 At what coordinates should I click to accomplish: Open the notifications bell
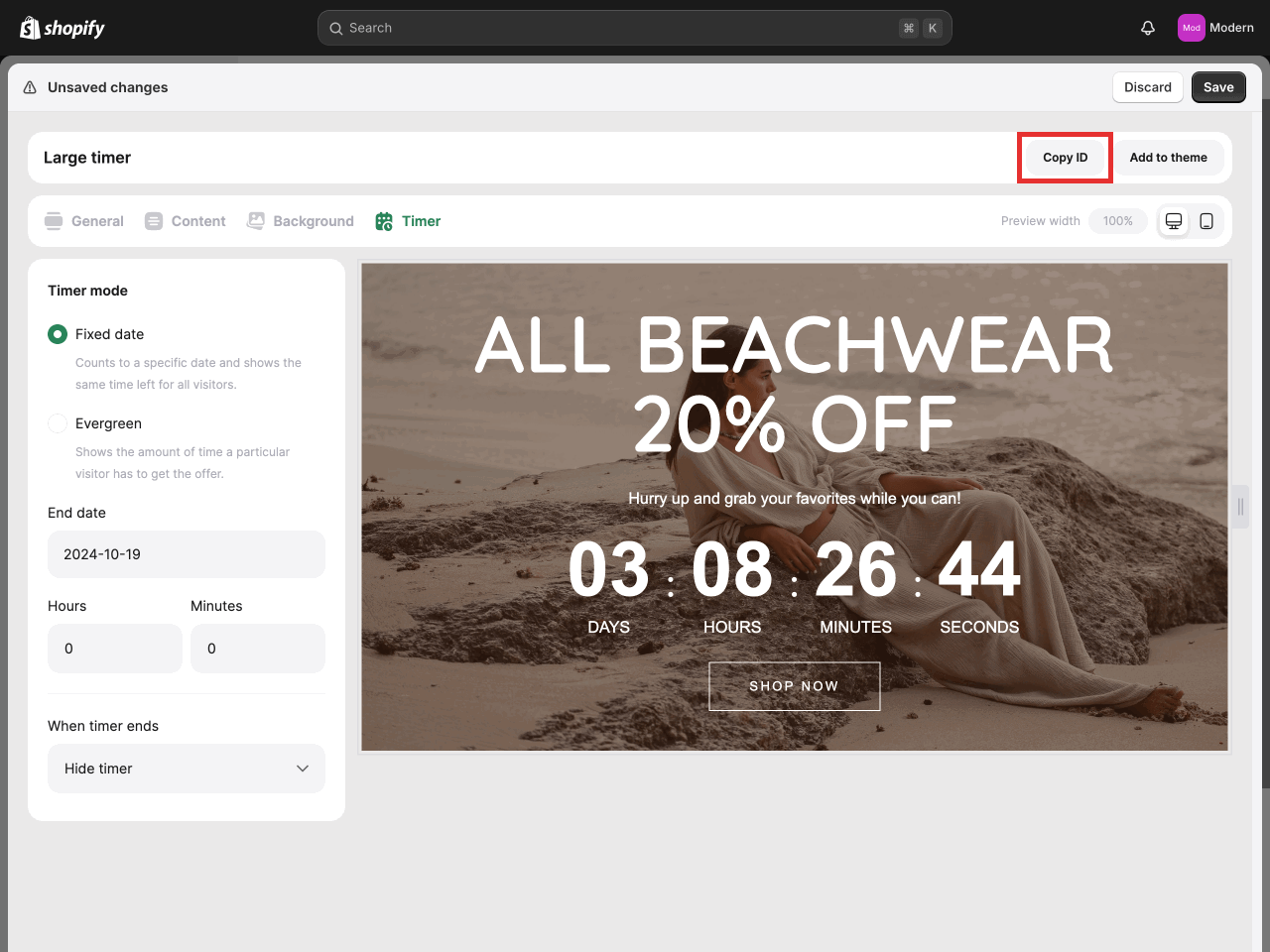[1148, 28]
